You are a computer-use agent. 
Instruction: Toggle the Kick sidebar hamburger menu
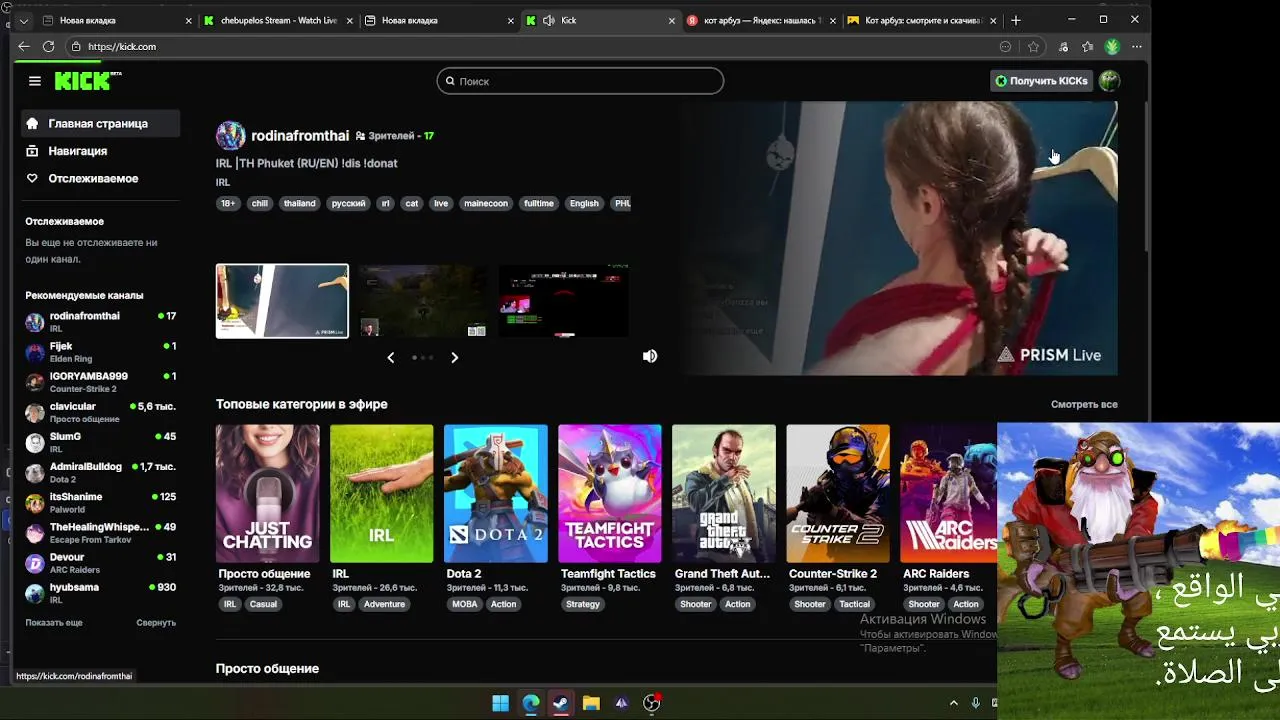pos(35,81)
